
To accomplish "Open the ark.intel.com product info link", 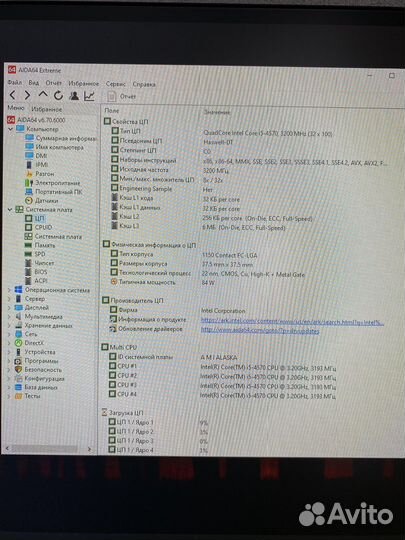I will (x=292, y=322).
